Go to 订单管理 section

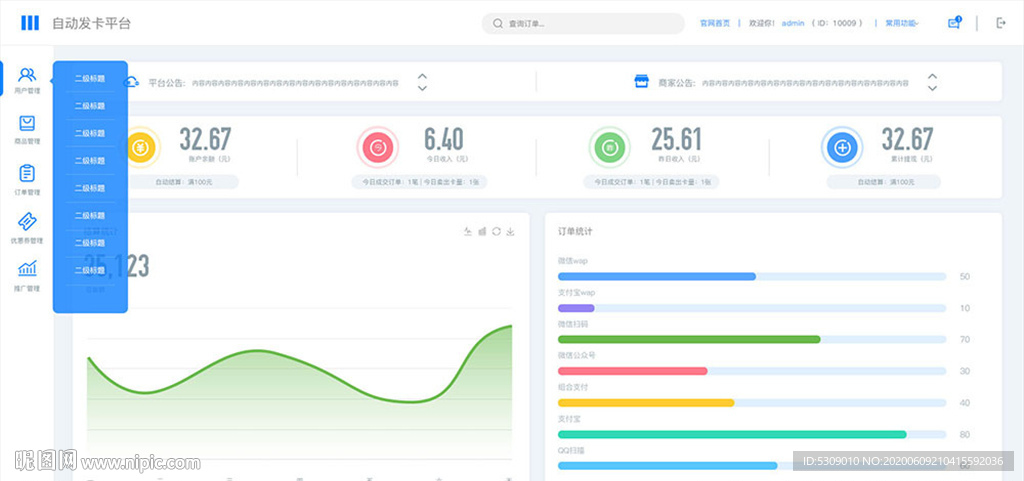(x=27, y=178)
